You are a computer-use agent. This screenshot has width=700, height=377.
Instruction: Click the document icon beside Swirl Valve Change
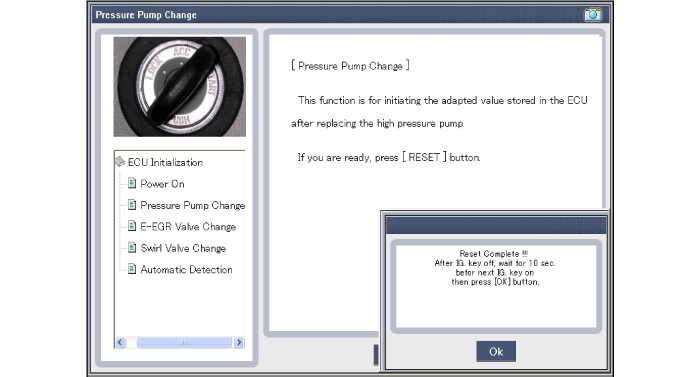pos(132,247)
